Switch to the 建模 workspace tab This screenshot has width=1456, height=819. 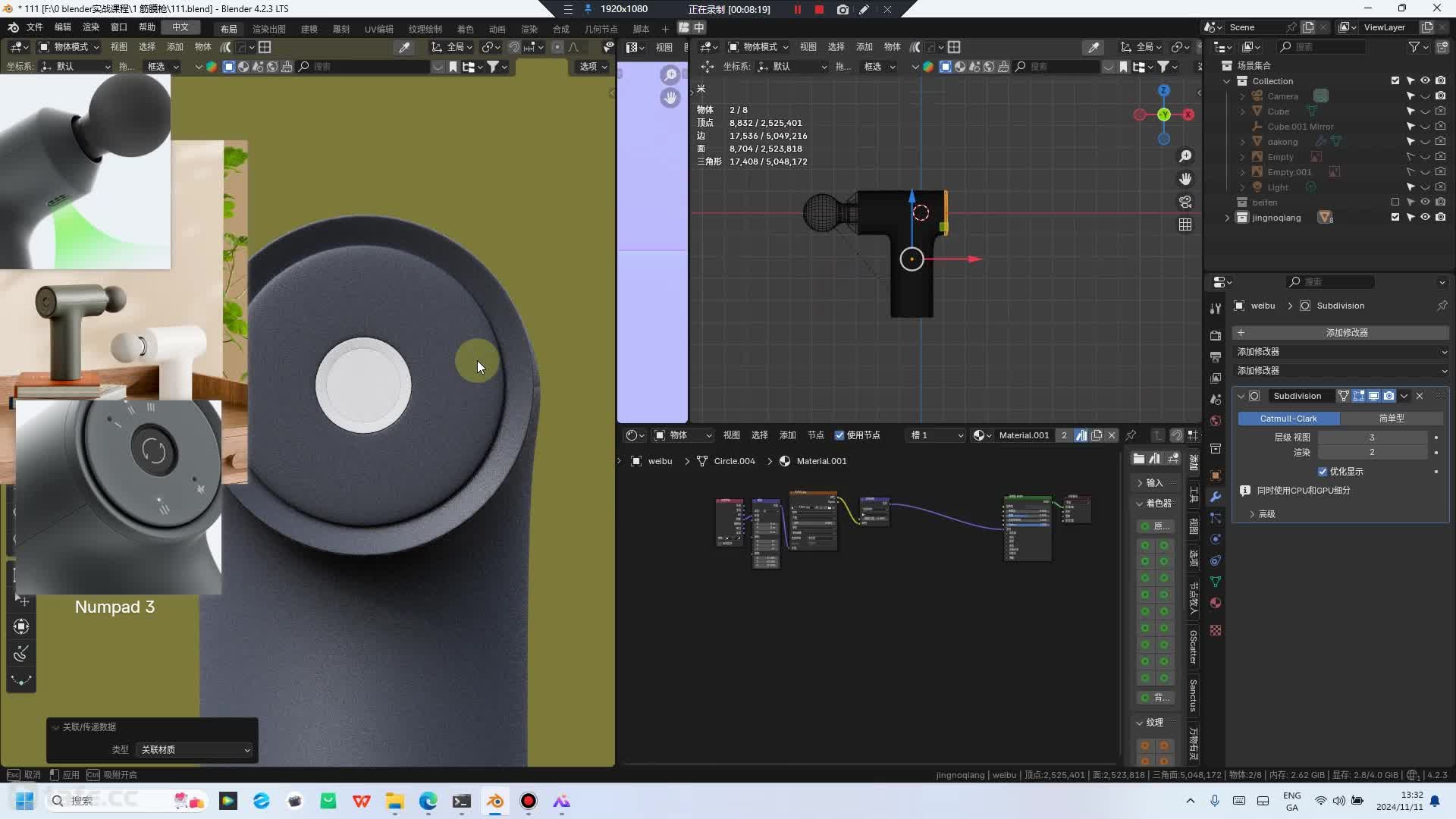309,29
